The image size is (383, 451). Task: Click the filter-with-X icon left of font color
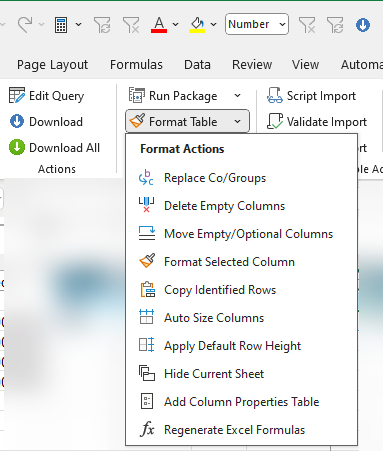click(x=131, y=25)
